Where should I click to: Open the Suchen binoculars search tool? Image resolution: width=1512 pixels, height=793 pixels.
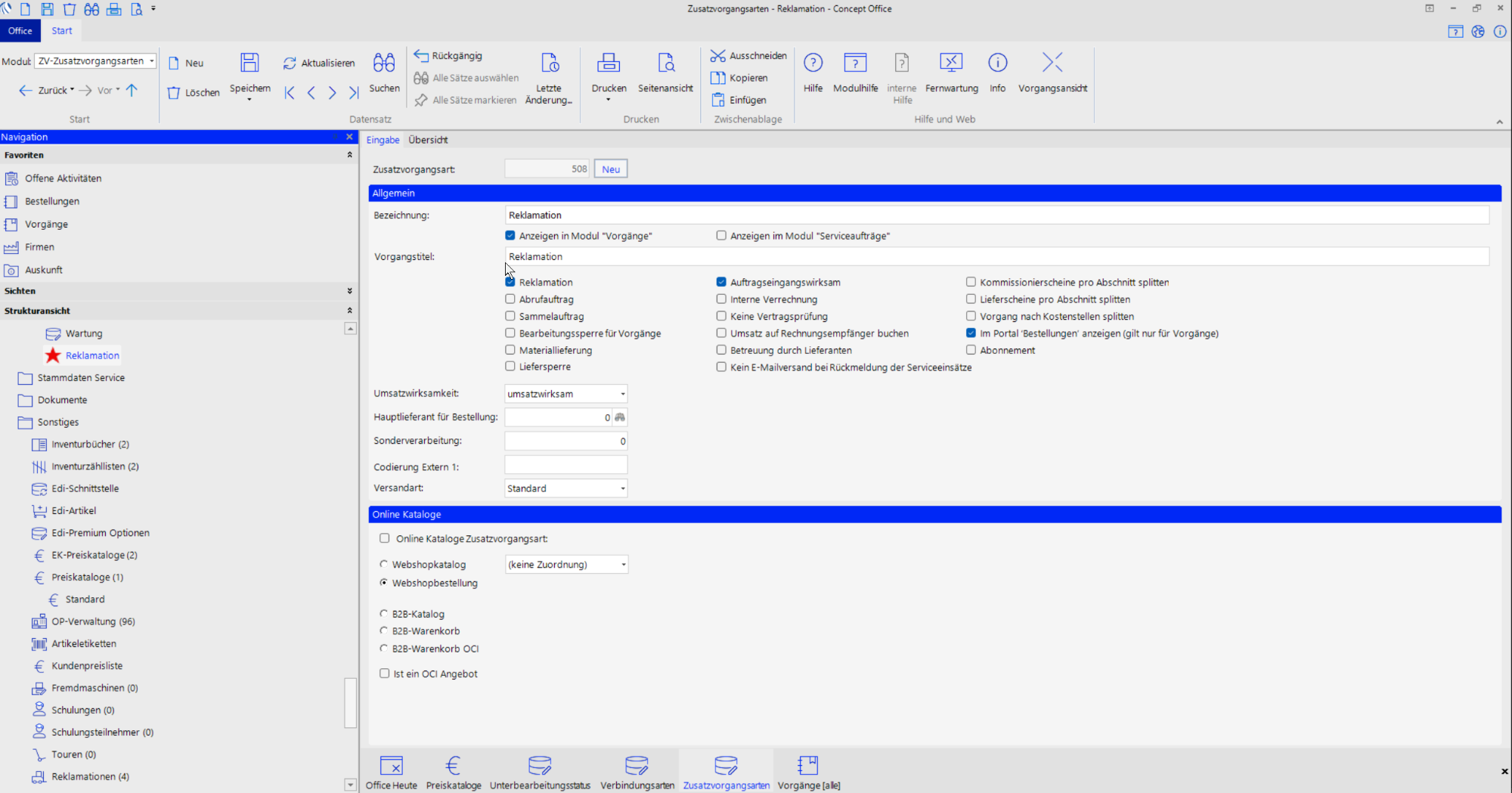[x=384, y=64]
